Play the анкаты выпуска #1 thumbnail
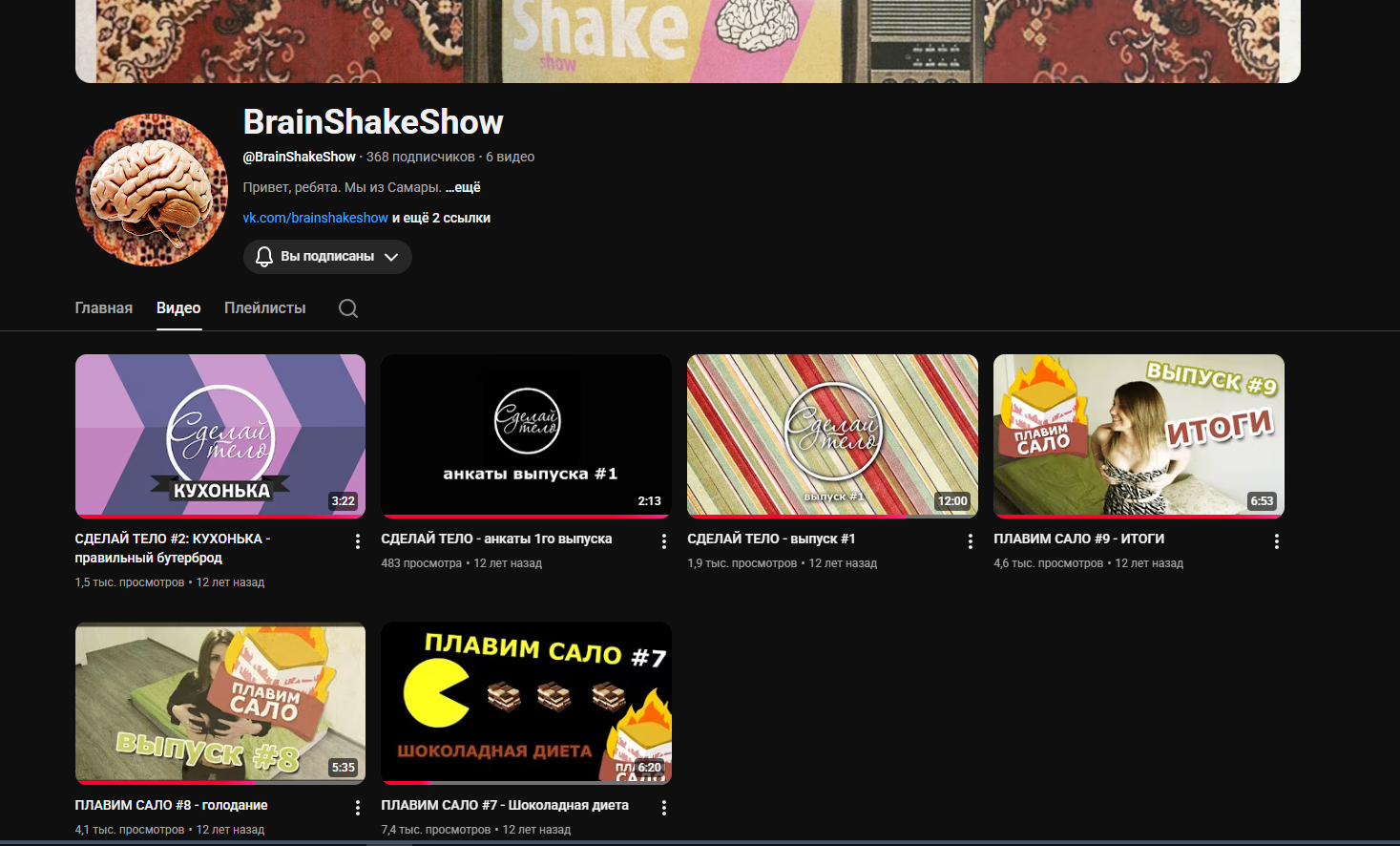The width and height of the screenshot is (1400, 846). (527, 435)
